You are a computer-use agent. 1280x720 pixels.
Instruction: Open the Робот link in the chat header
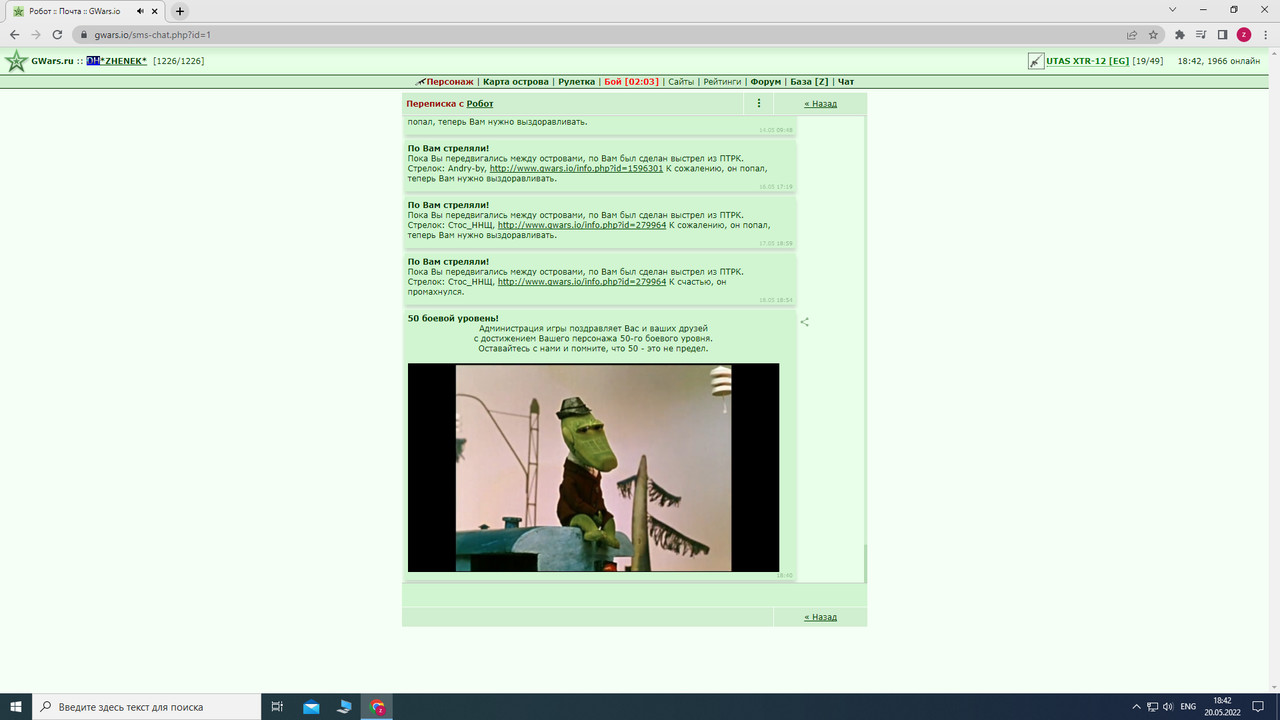480,104
